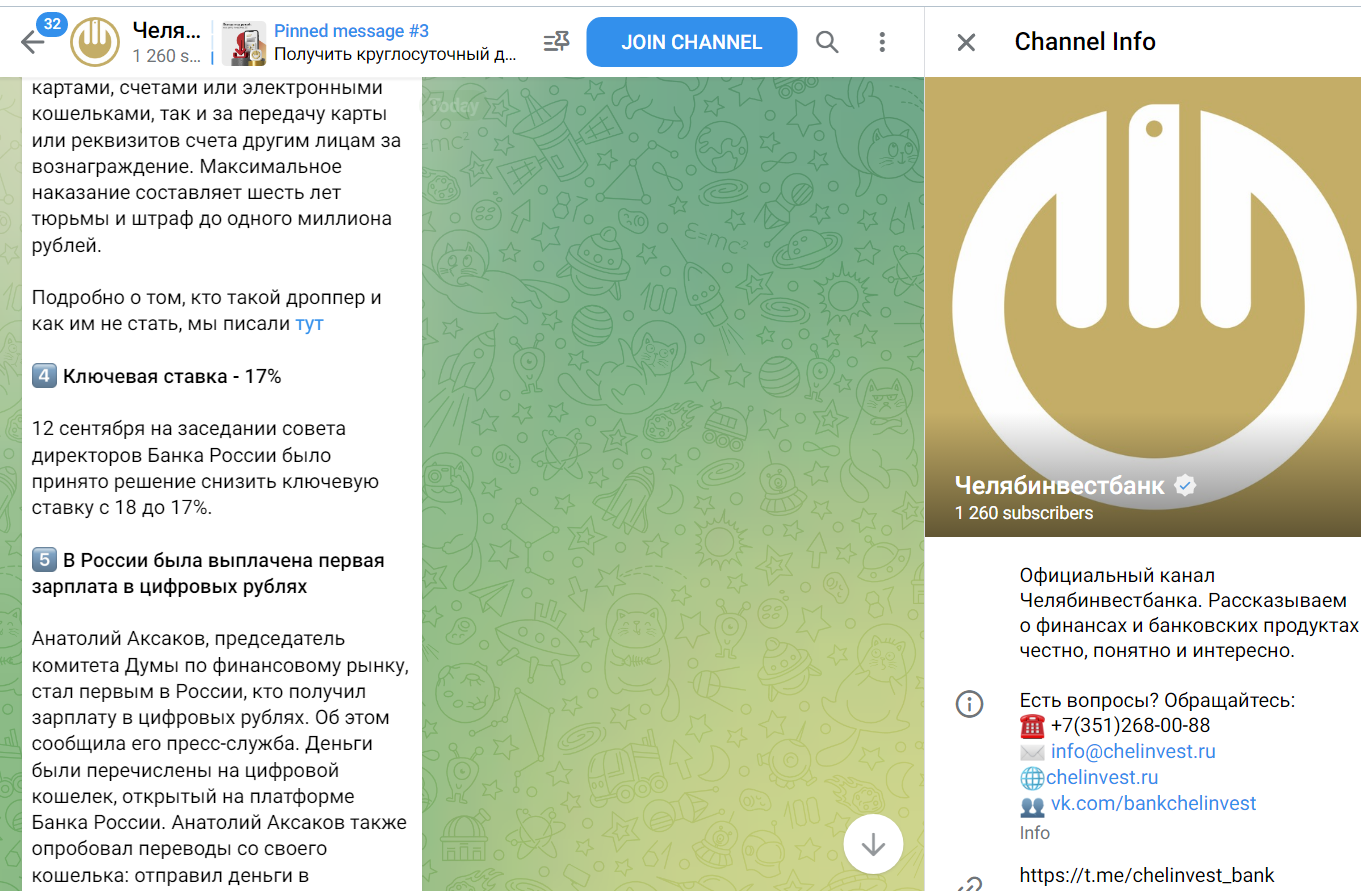Viewport: 1361px width, 891px height.
Task: Open the Pinned message #3 preview
Action: point(395,42)
